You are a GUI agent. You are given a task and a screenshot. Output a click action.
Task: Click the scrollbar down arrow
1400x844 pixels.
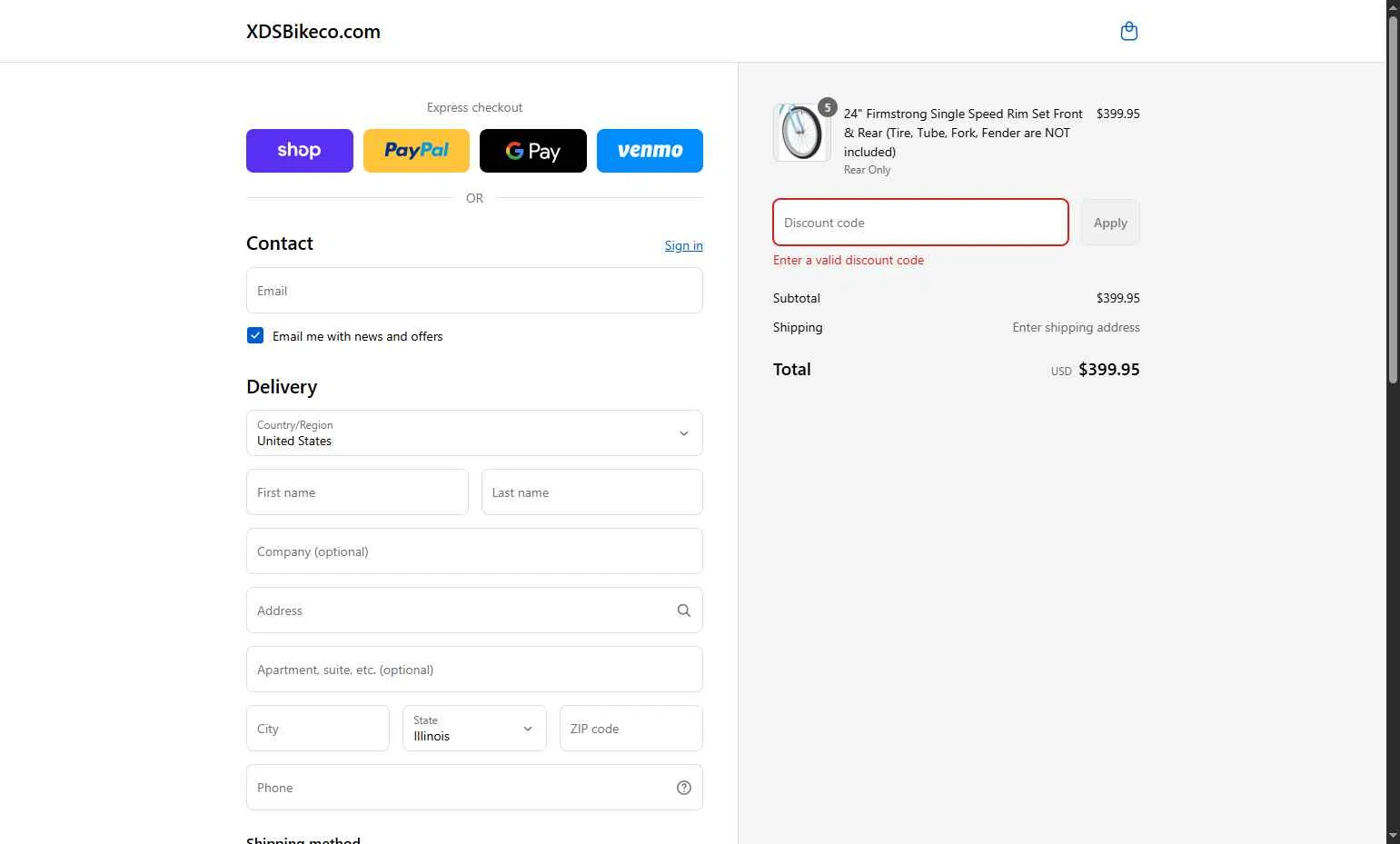tap(1393, 836)
